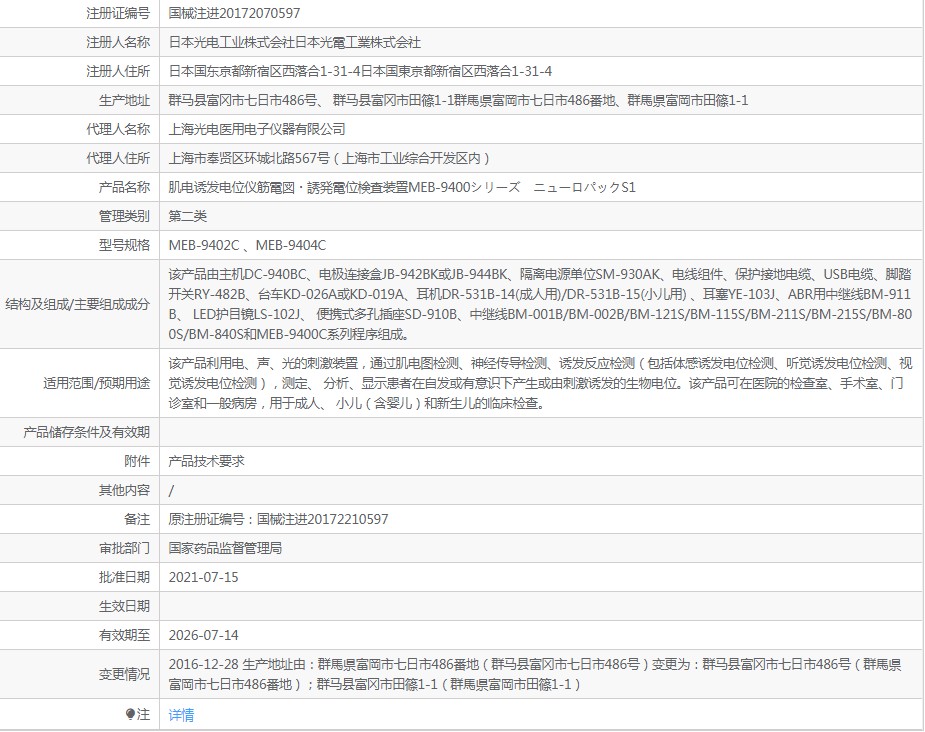925x732 pixels.
Task: Click the 注册证编号 label cell
Action: 118,13
